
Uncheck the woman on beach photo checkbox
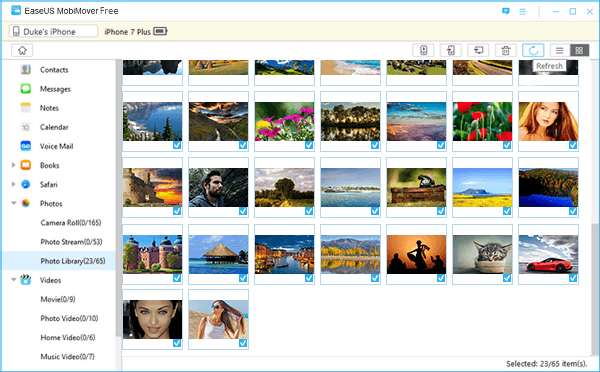(x=243, y=343)
